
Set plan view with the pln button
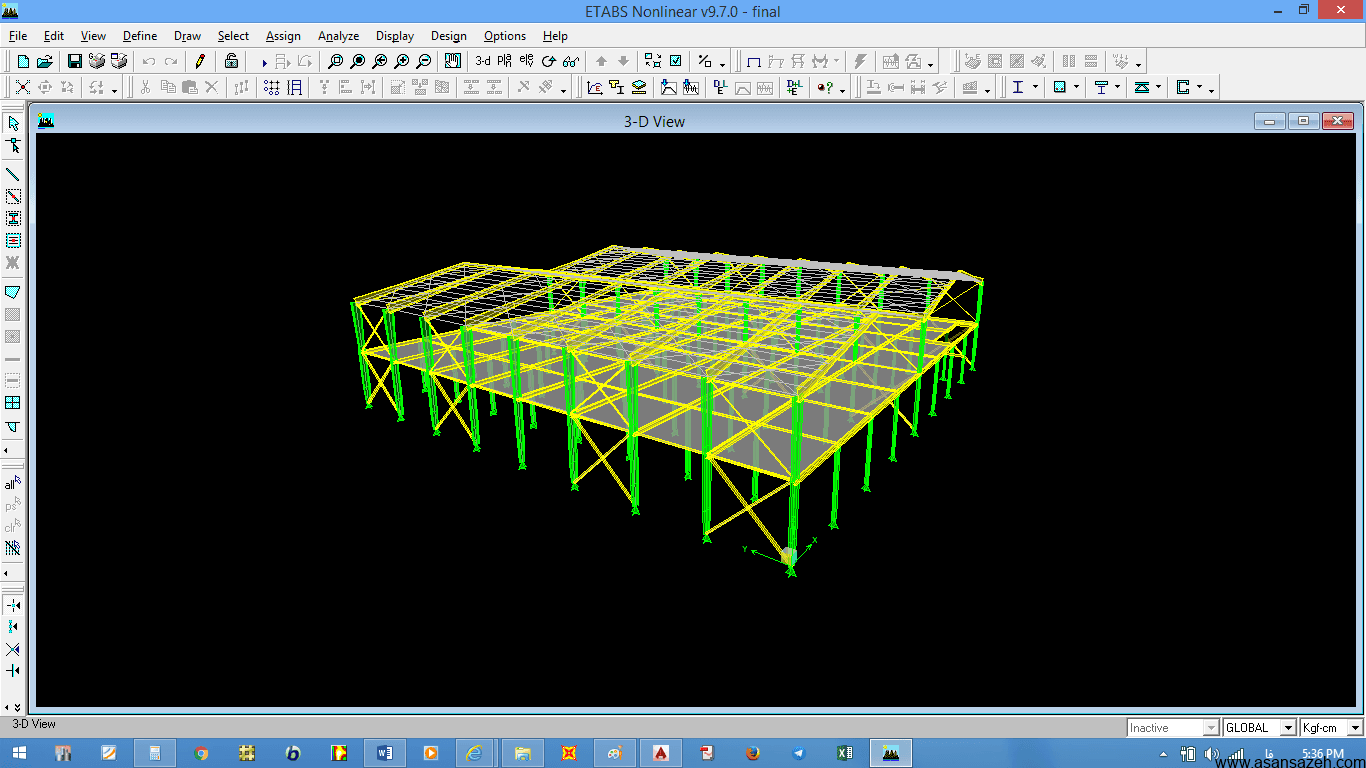[x=504, y=61]
